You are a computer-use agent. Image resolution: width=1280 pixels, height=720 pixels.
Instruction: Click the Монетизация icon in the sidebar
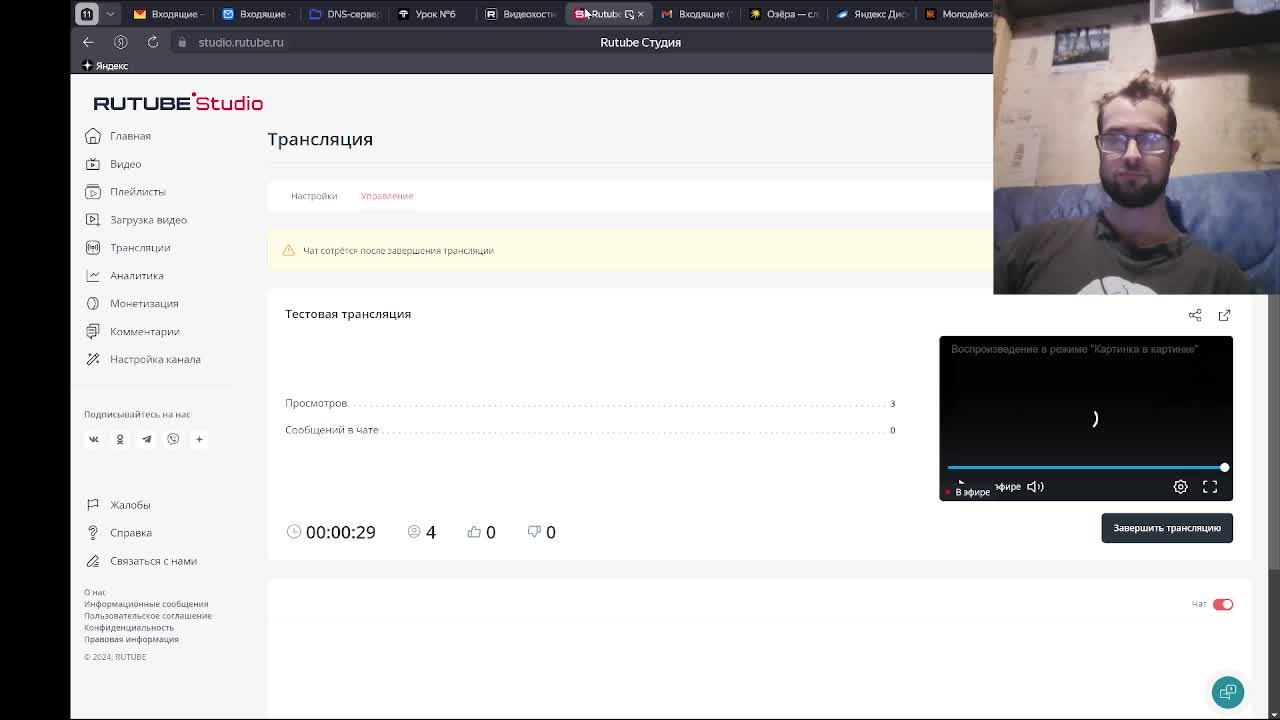tap(93, 304)
